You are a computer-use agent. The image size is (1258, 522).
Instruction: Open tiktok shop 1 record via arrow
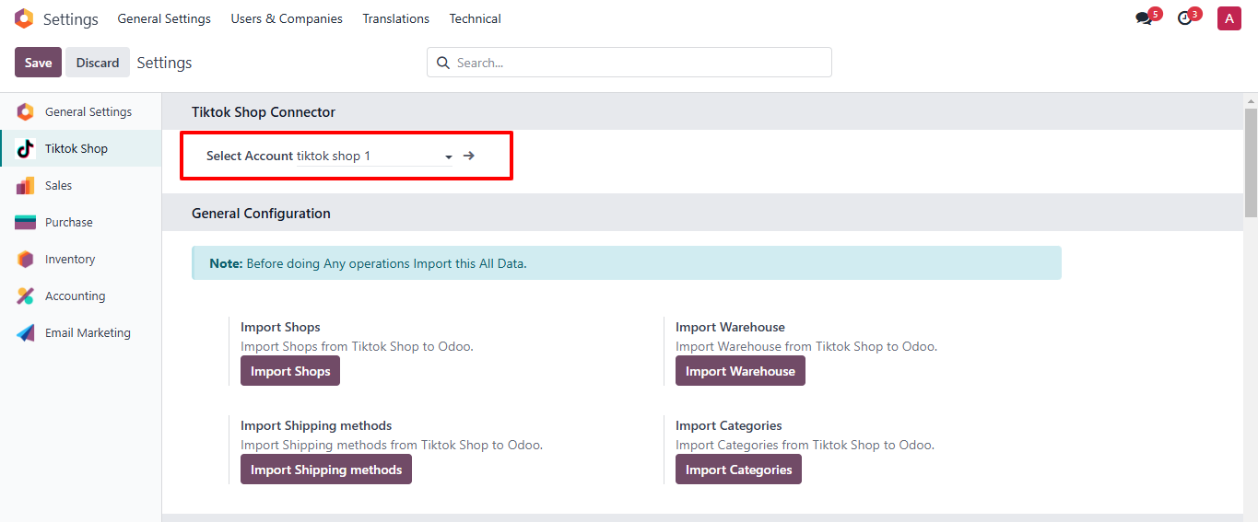coord(469,156)
